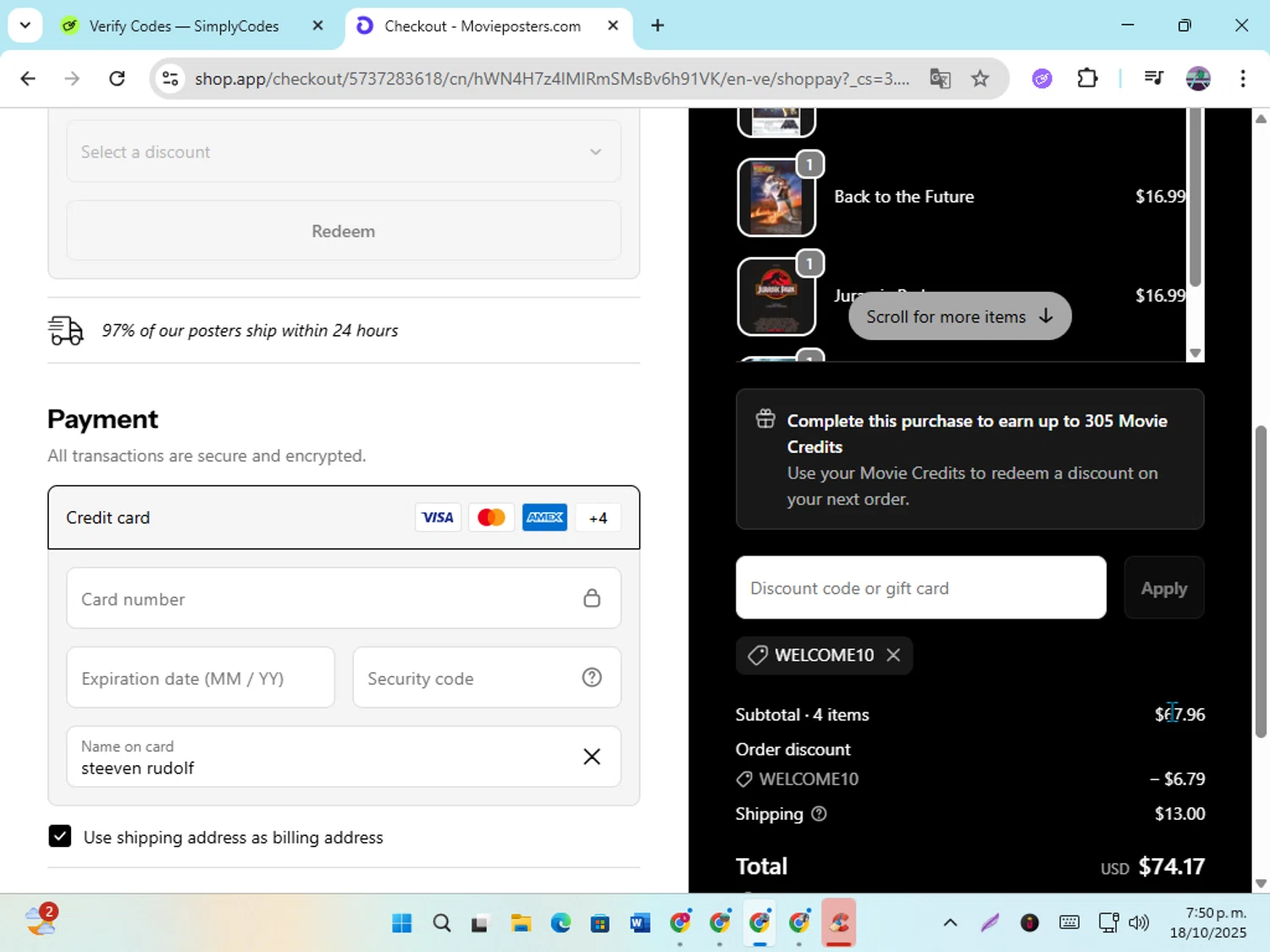1270x952 pixels.
Task: Click the Amex card logo
Action: [544, 518]
